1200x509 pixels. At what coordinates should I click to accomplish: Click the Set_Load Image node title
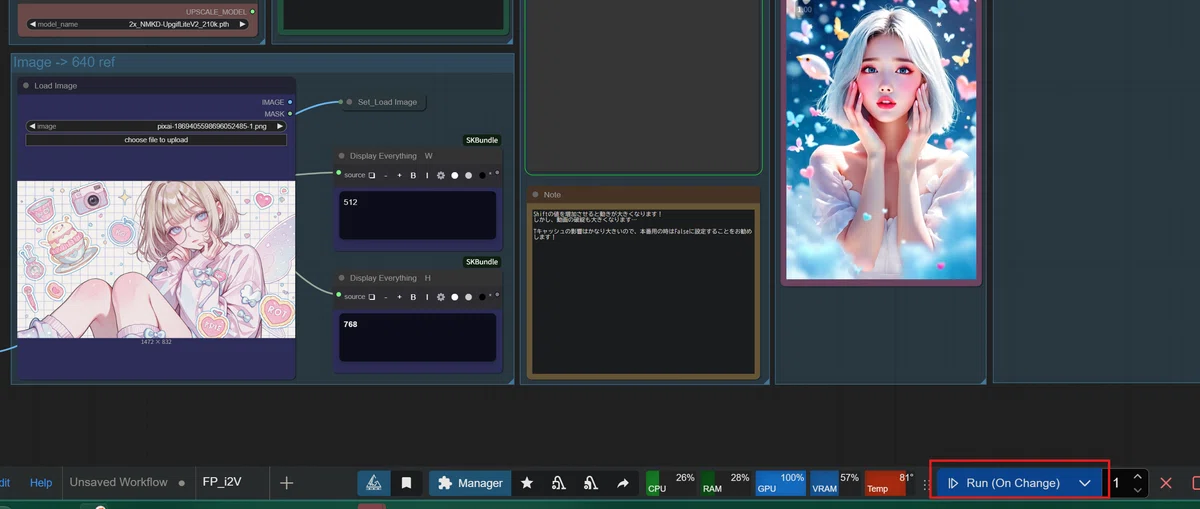(x=387, y=102)
